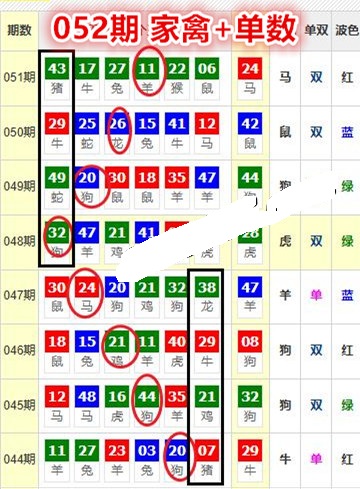Click circled blue 20 in row 044期
The width and height of the screenshot is (360, 489).
click(x=177, y=451)
